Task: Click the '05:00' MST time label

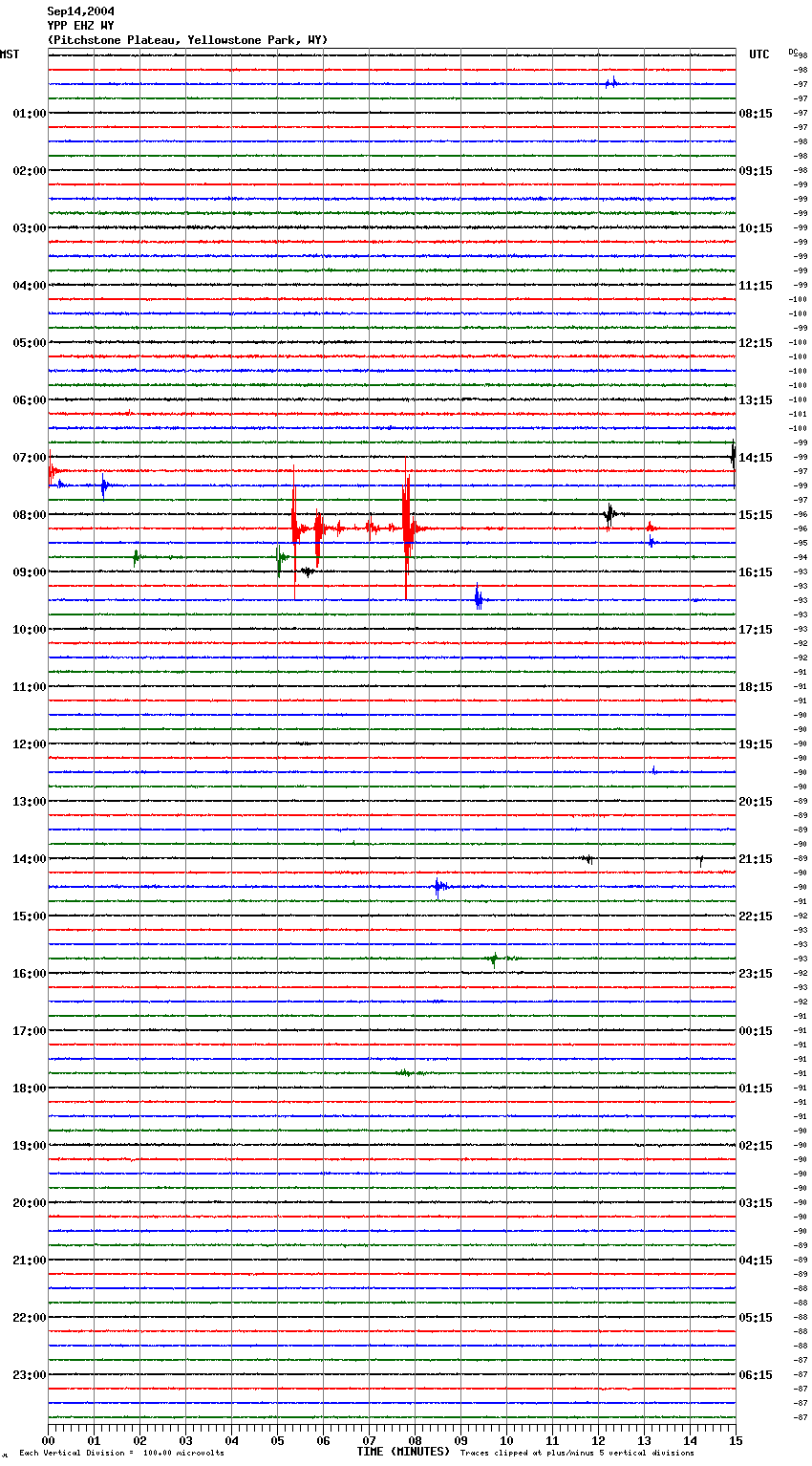Action: click(29, 343)
